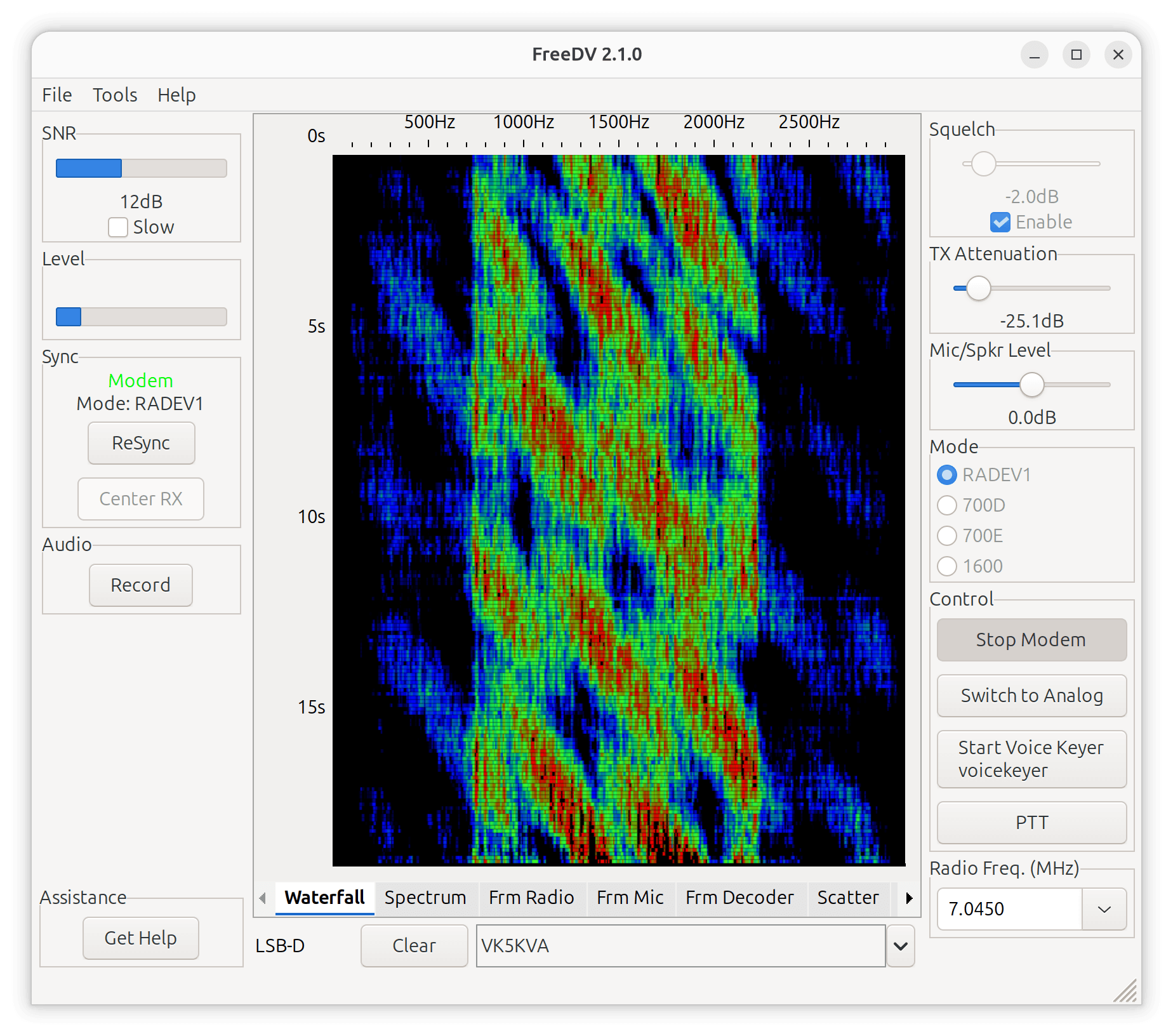Click the PTT button
The image size is (1173, 1036).
click(1031, 823)
